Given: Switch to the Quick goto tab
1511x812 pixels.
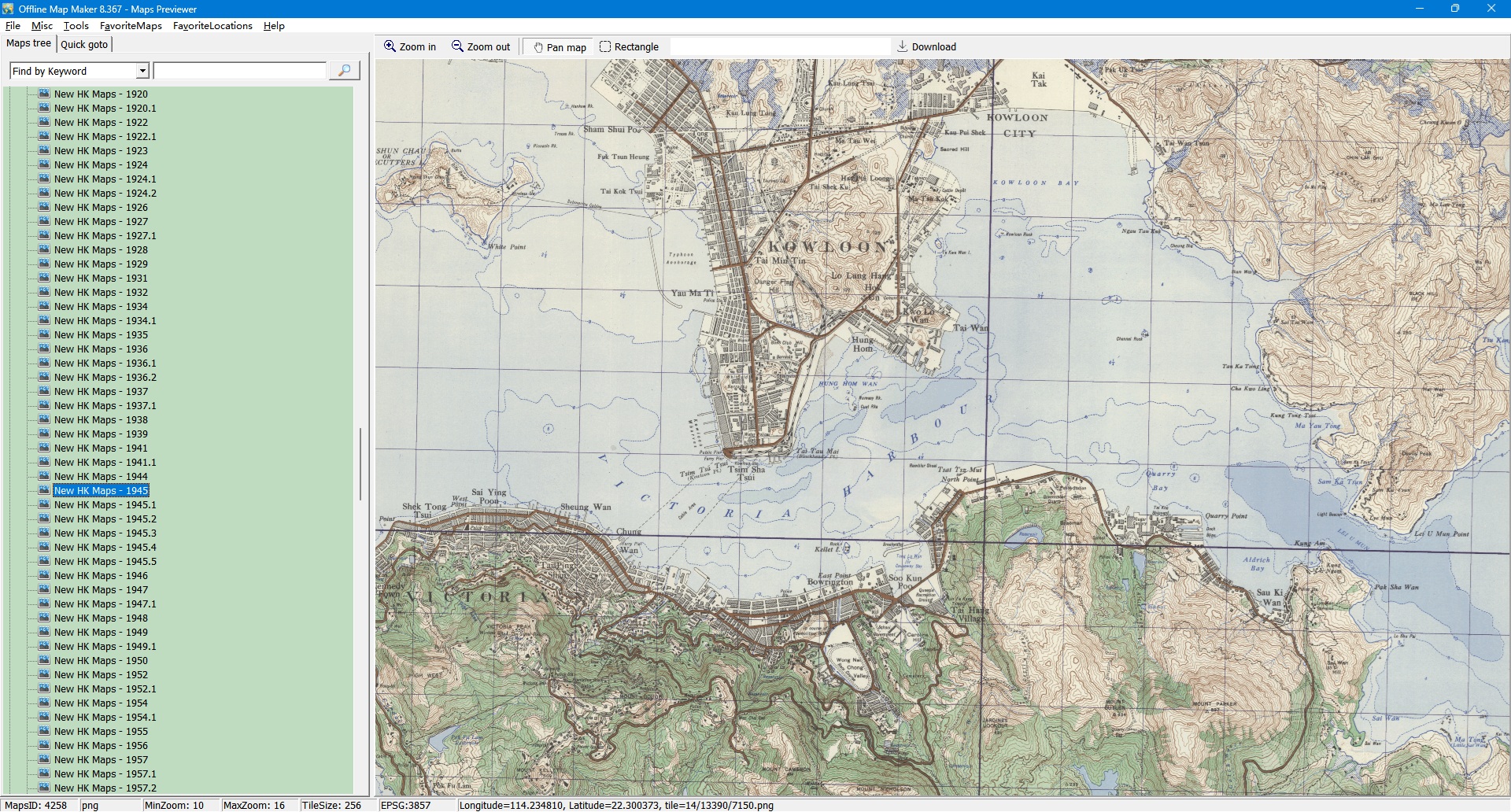Looking at the screenshot, I should pyautogui.click(x=84, y=44).
